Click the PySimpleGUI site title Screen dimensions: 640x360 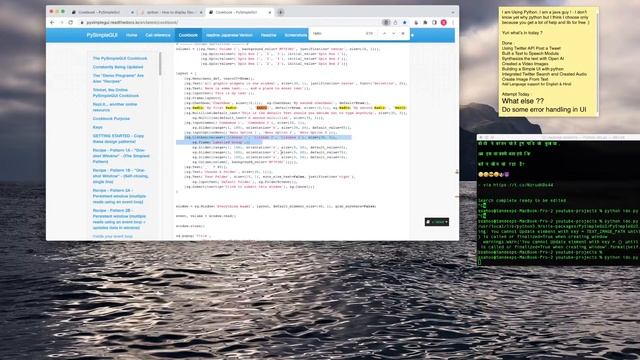click(x=102, y=35)
